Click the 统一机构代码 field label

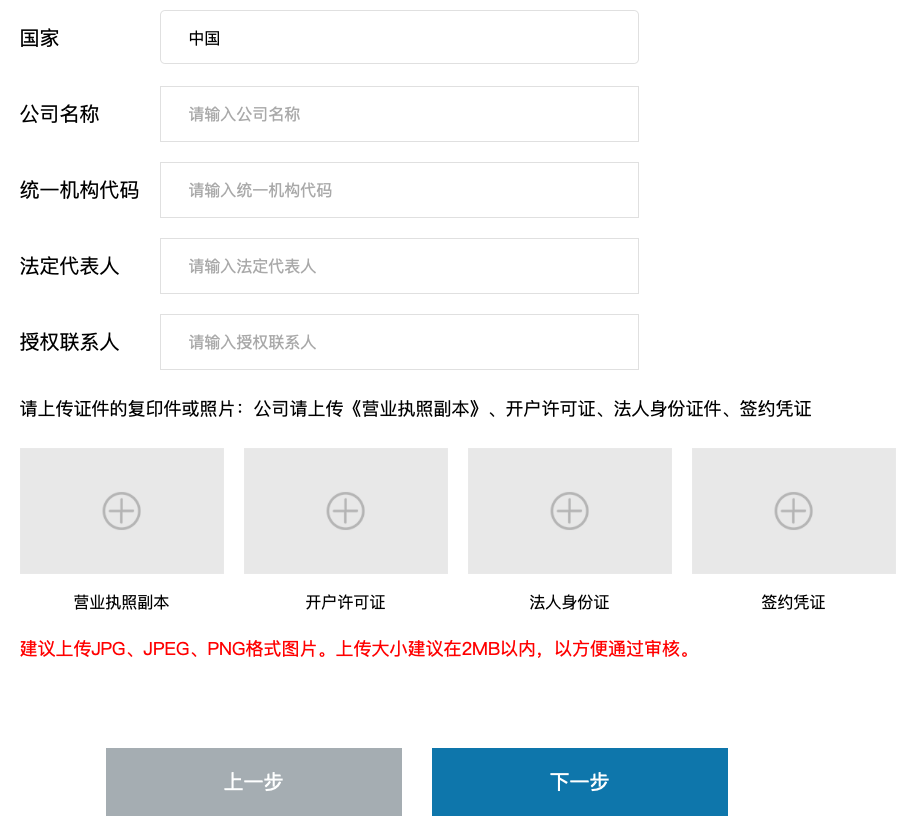(80, 190)
